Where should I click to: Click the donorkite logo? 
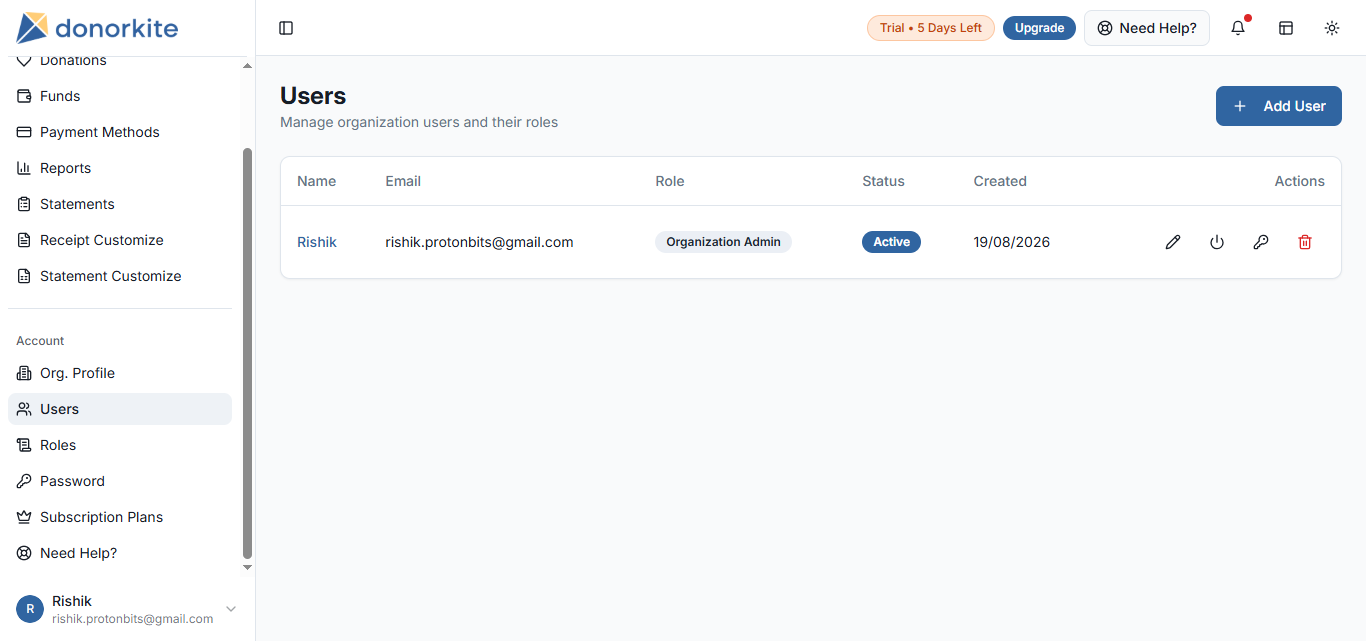coord(97,27)
